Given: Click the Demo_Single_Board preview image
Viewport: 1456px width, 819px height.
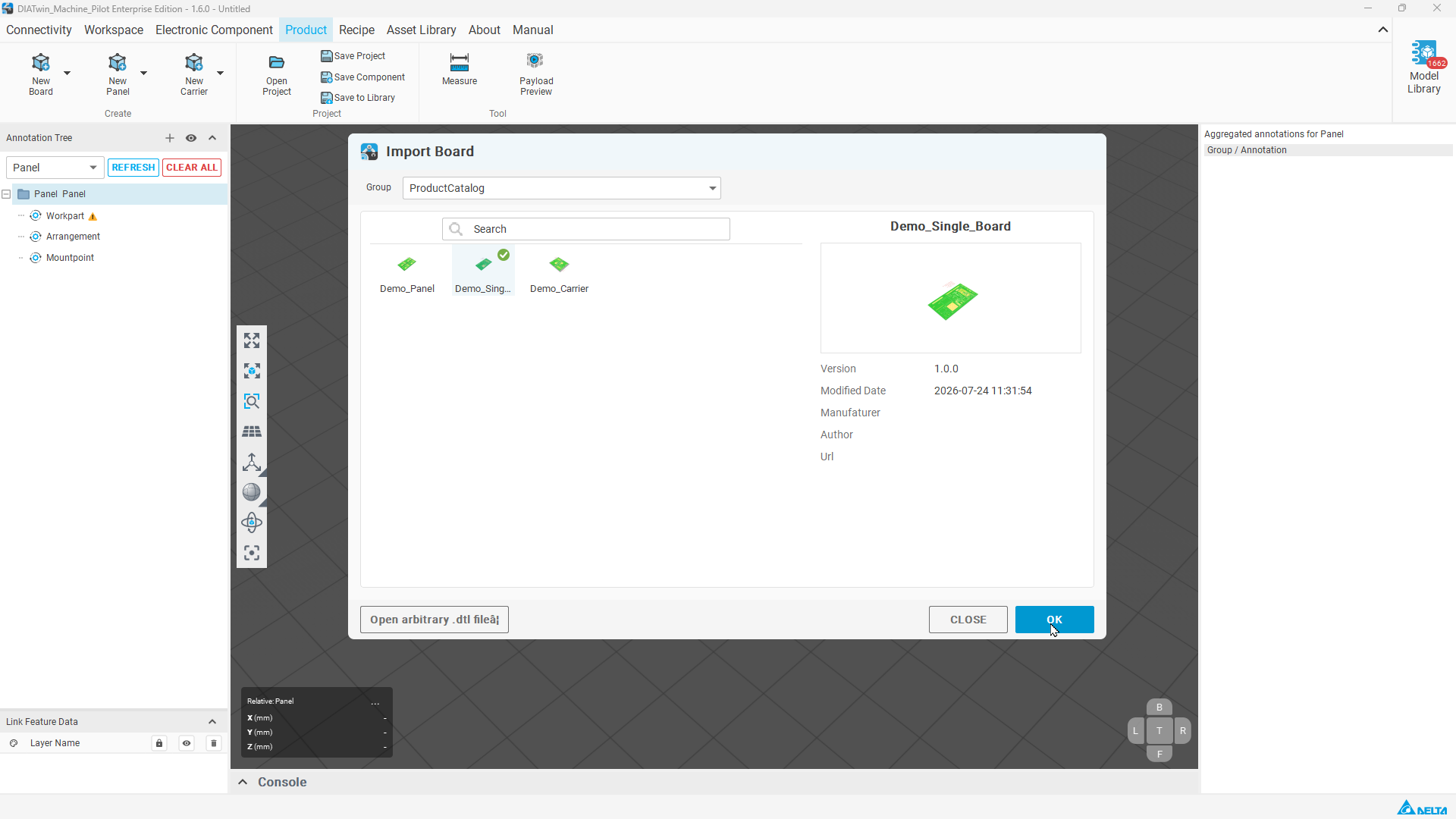Looking at the screenshot, I should pyautogui.click(x=951, y=298).
